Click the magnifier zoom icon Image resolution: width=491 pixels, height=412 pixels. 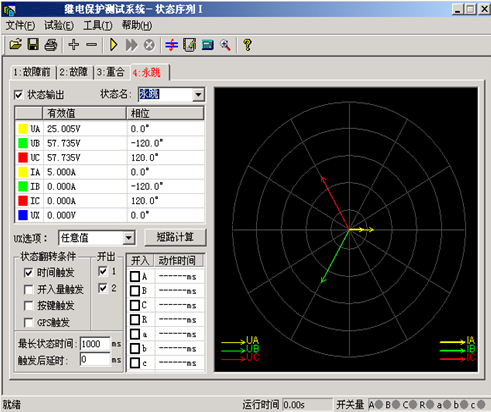(225, 45)
